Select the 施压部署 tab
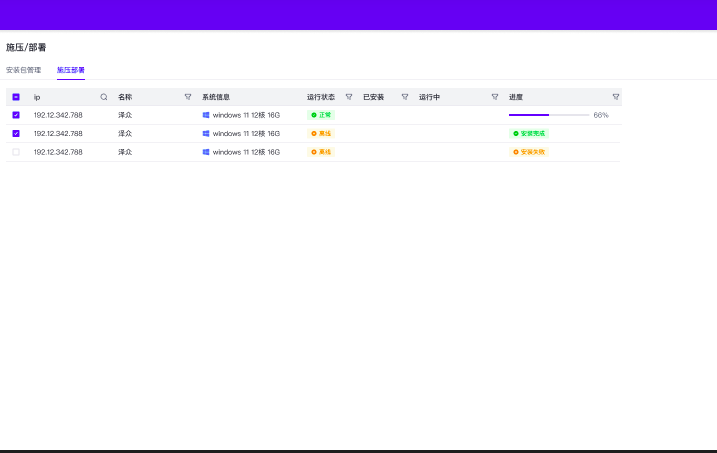 pos(71,70)
